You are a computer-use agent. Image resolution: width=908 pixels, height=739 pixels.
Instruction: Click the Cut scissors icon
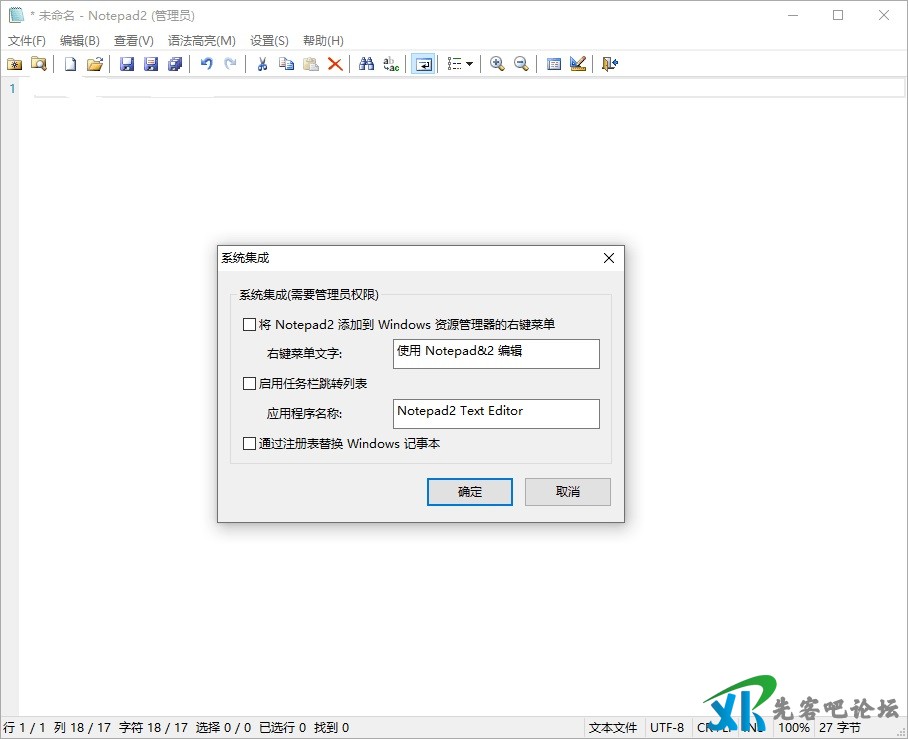[x=262, y=64]
